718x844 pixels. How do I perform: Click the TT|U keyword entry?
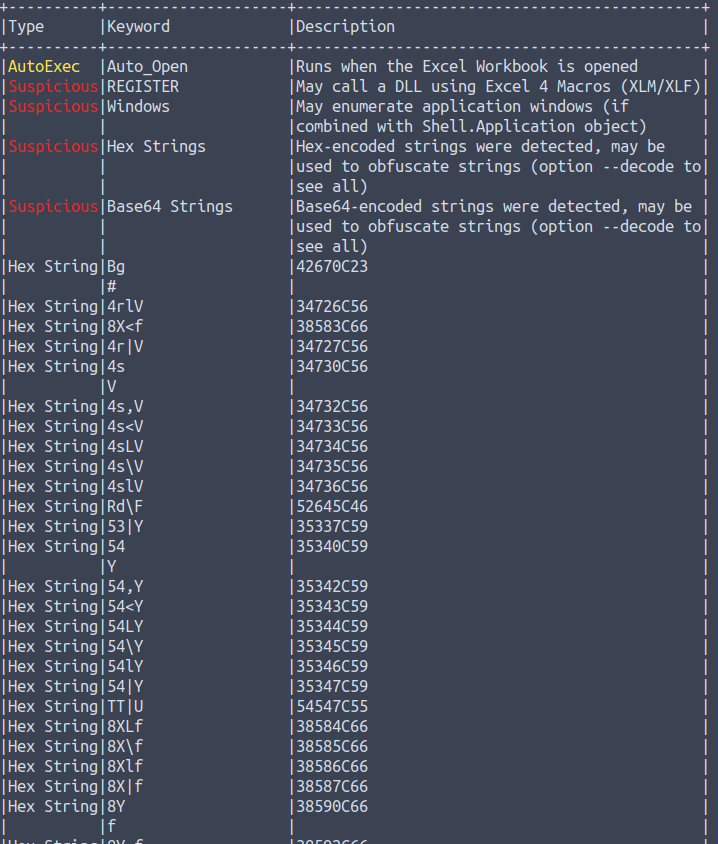[125, 707]
